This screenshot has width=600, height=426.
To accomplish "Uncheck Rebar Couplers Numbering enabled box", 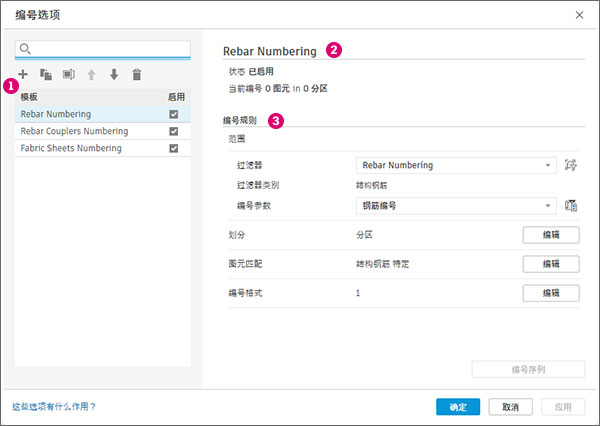I will (174, 132).
